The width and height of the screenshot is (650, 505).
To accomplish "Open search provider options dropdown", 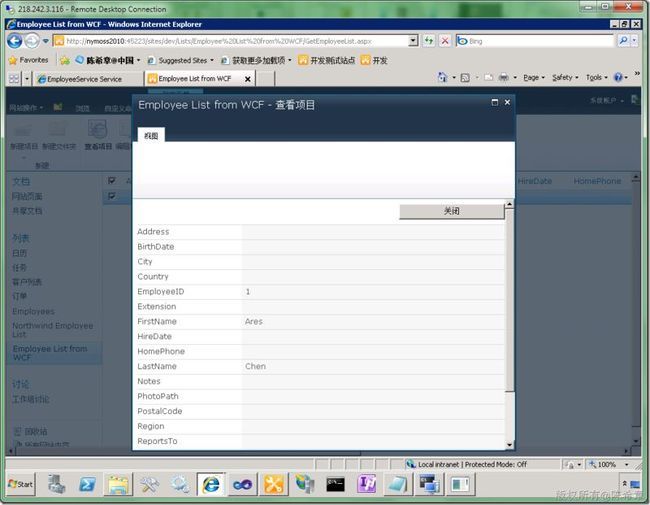I will (634, 41).
